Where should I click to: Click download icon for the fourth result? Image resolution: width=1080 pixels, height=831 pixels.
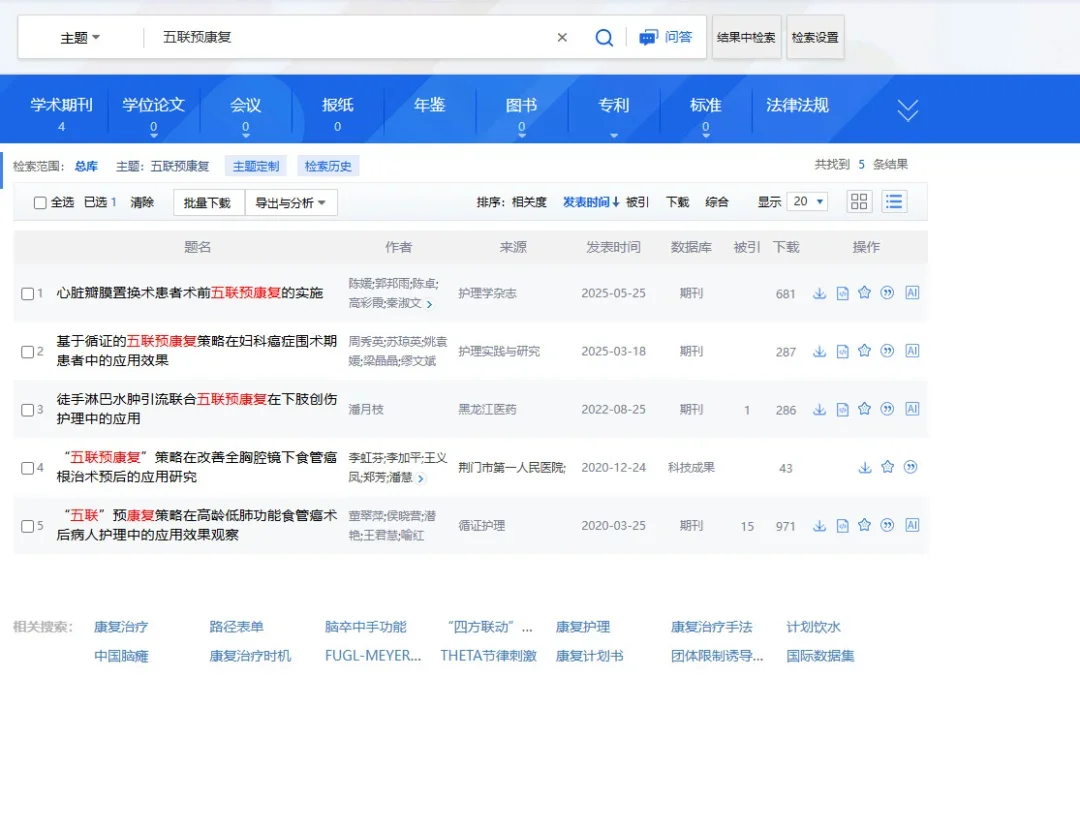(x=864, y=467)
